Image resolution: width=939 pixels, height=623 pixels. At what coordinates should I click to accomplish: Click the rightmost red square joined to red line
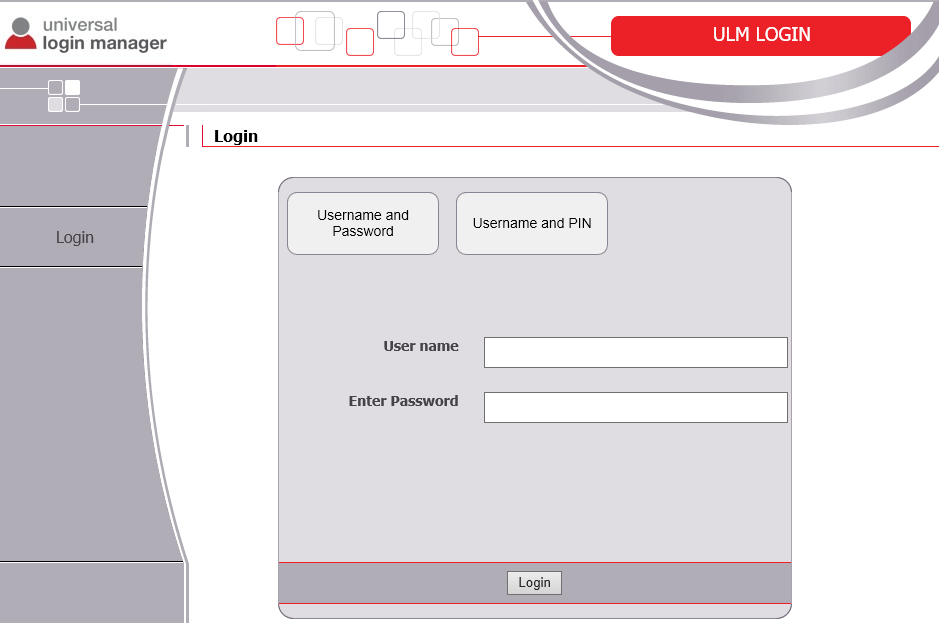465,42
